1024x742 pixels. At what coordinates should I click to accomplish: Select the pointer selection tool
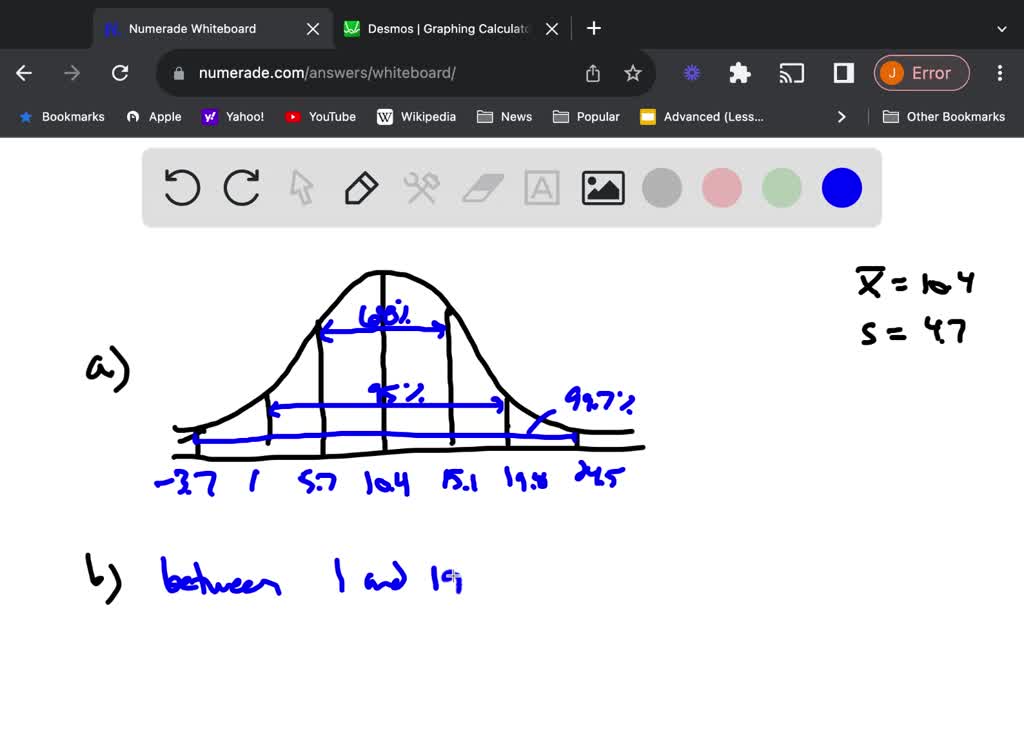coord(301,188)
